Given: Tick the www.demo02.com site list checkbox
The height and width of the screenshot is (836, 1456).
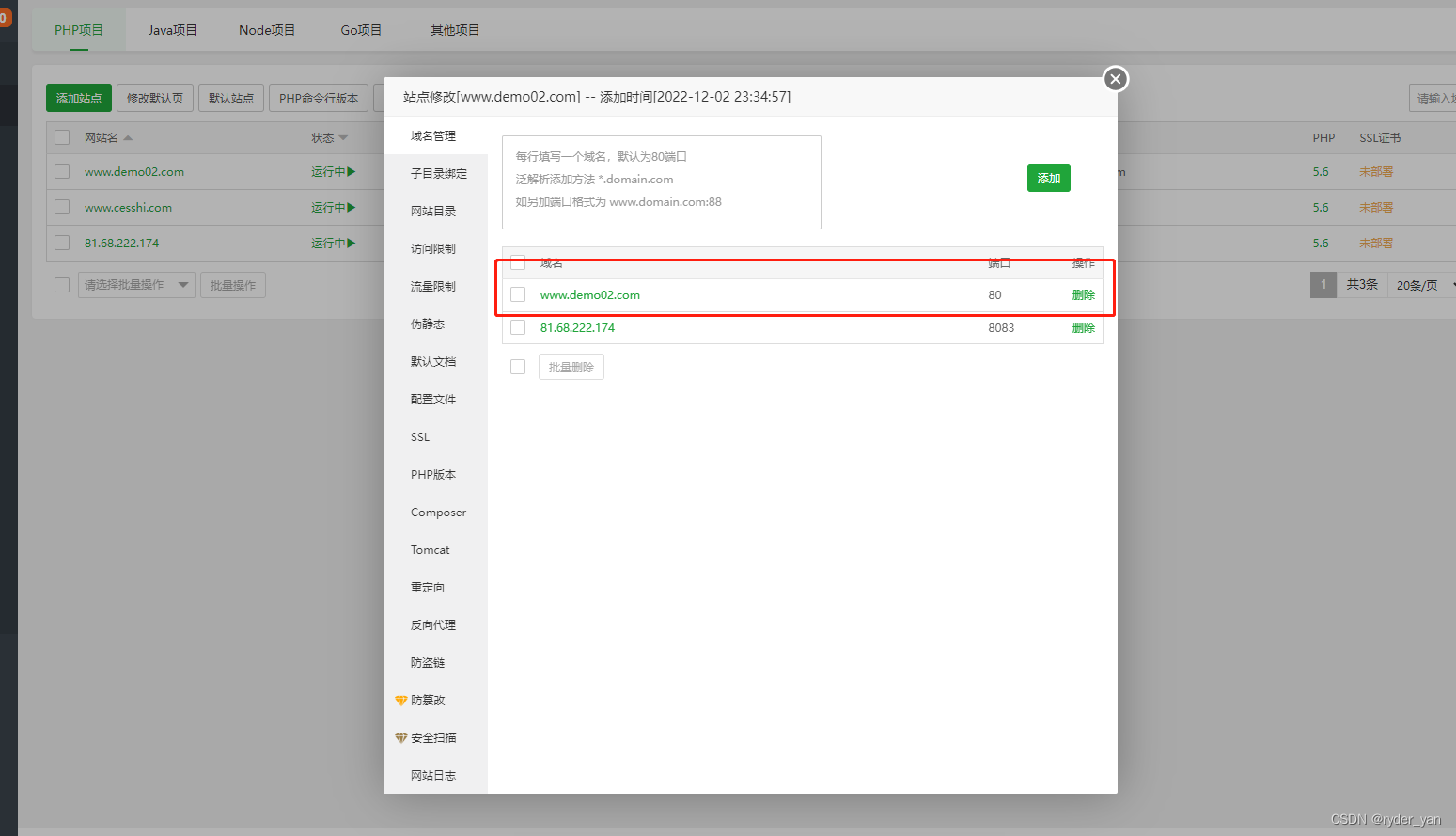Looking at the screenshot, I should pyautogui.click(x=62, y=171).
